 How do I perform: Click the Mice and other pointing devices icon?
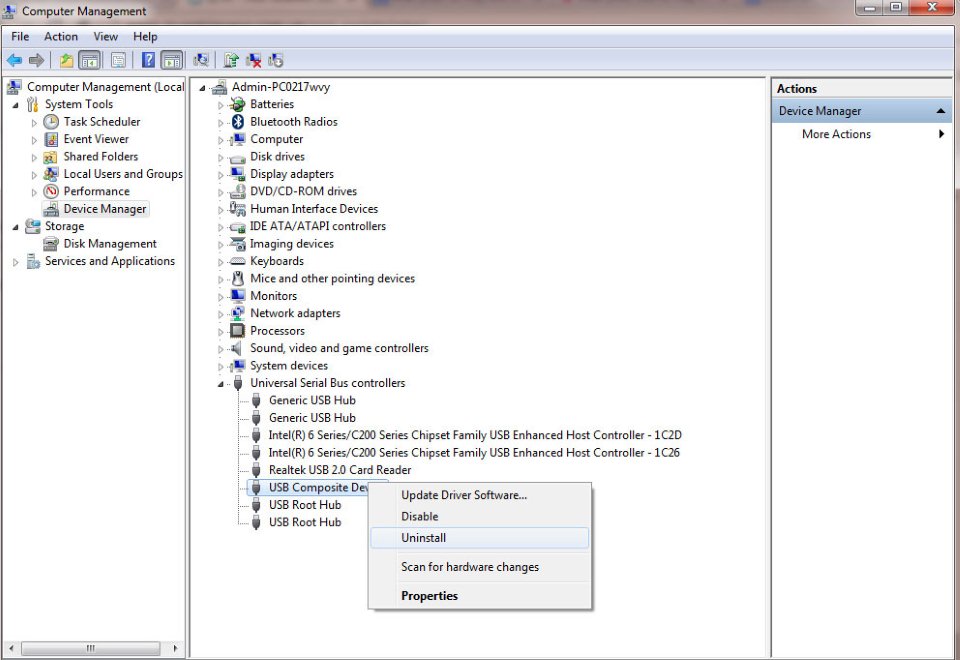238,279
